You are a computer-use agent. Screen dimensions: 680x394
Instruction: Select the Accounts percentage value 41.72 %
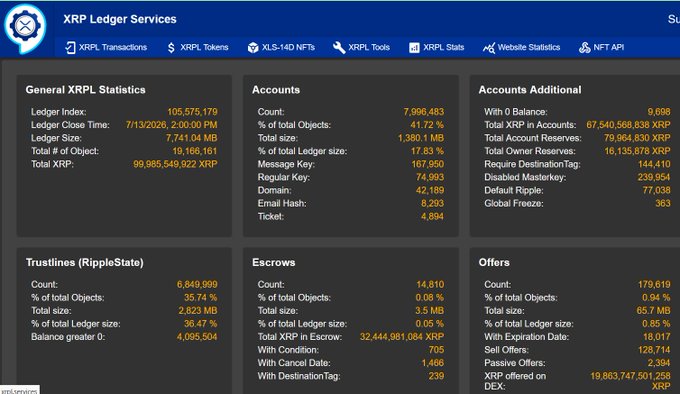coord(427,125)
